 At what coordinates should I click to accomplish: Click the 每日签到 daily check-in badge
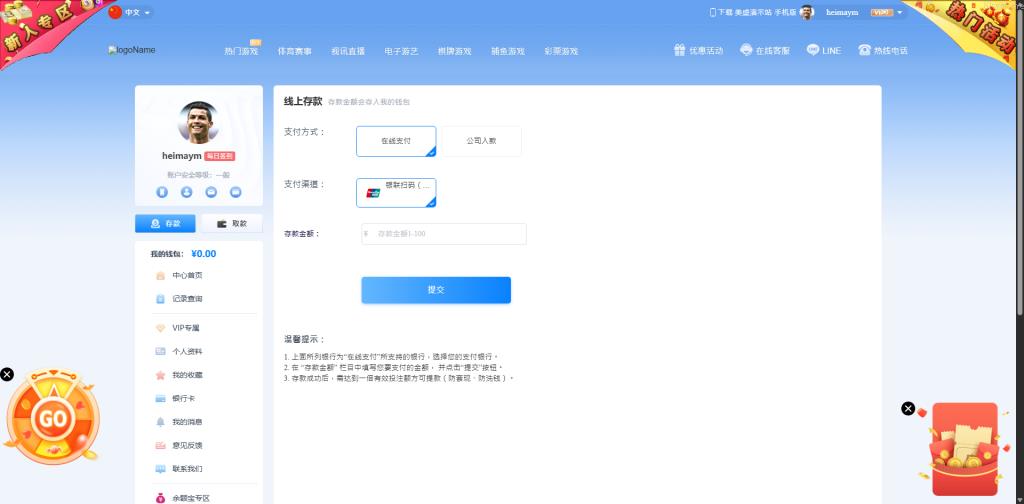(x=219, y=156)
